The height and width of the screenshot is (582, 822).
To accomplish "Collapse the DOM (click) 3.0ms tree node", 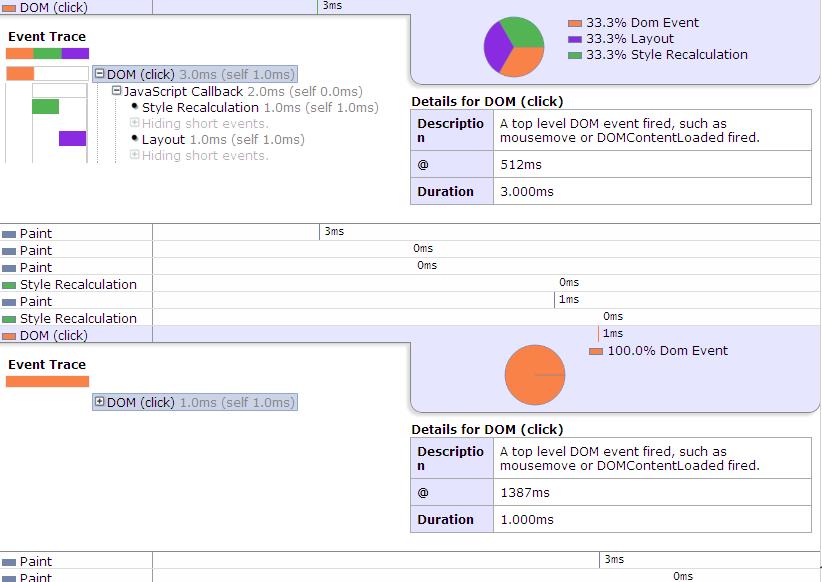I will point(100,74).
